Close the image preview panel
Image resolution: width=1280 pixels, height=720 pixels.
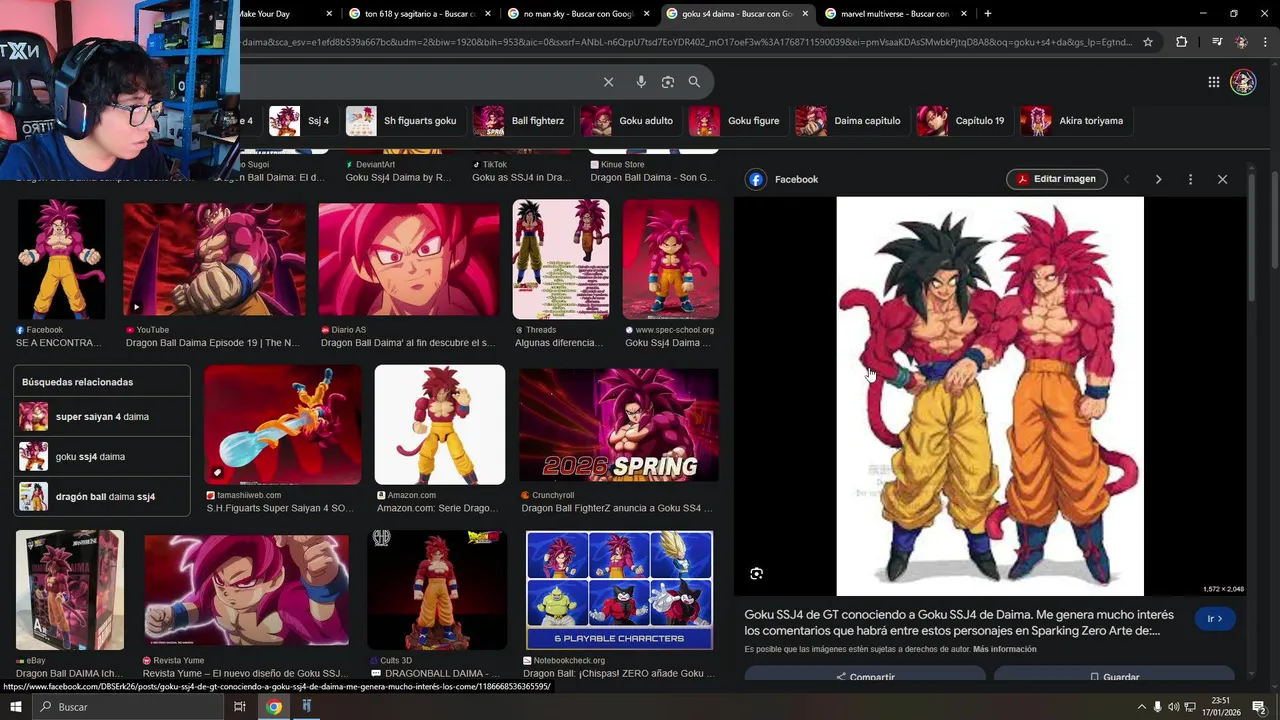tap(1222, 179)
